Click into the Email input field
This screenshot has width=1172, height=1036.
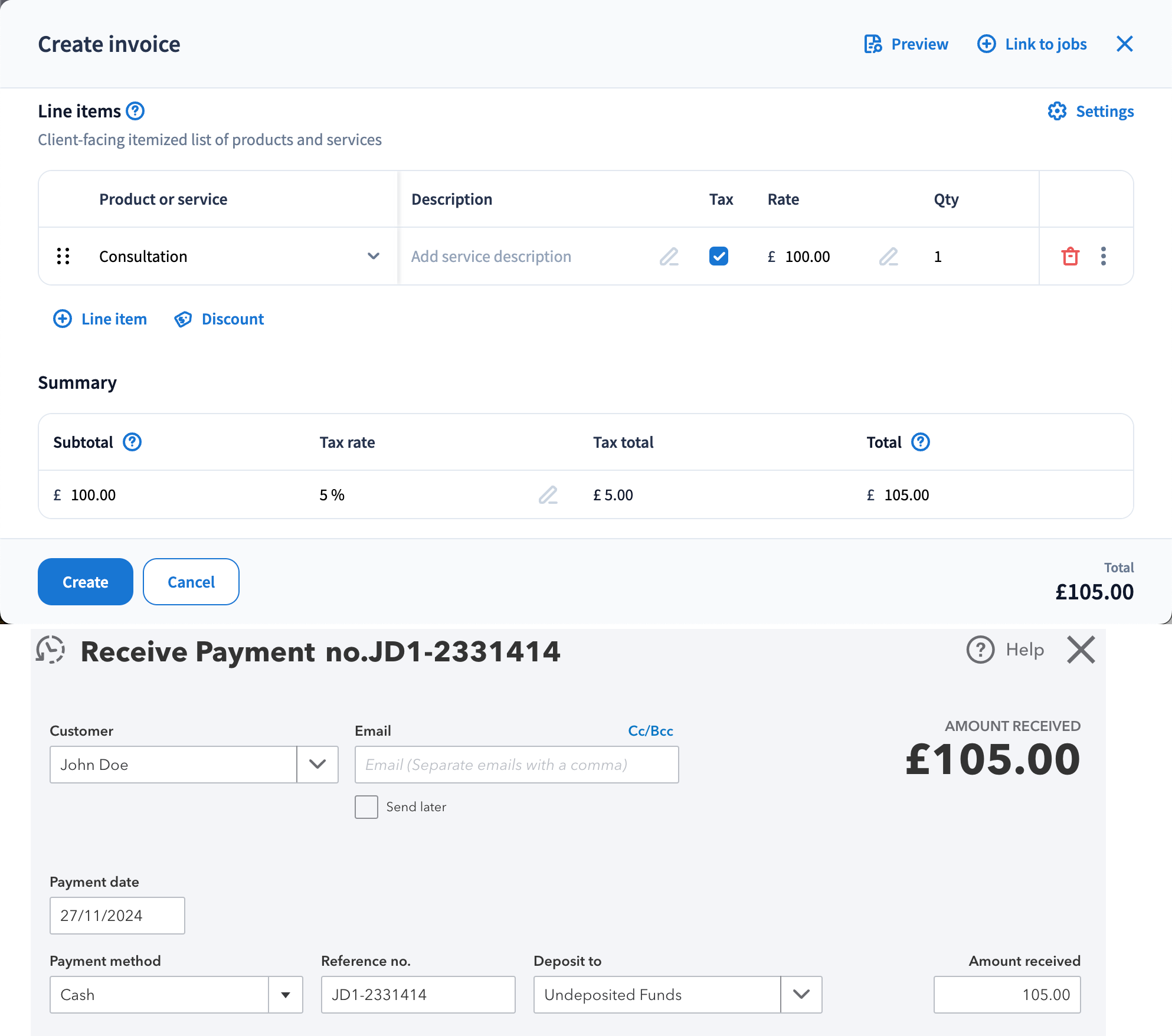[516, 765]
